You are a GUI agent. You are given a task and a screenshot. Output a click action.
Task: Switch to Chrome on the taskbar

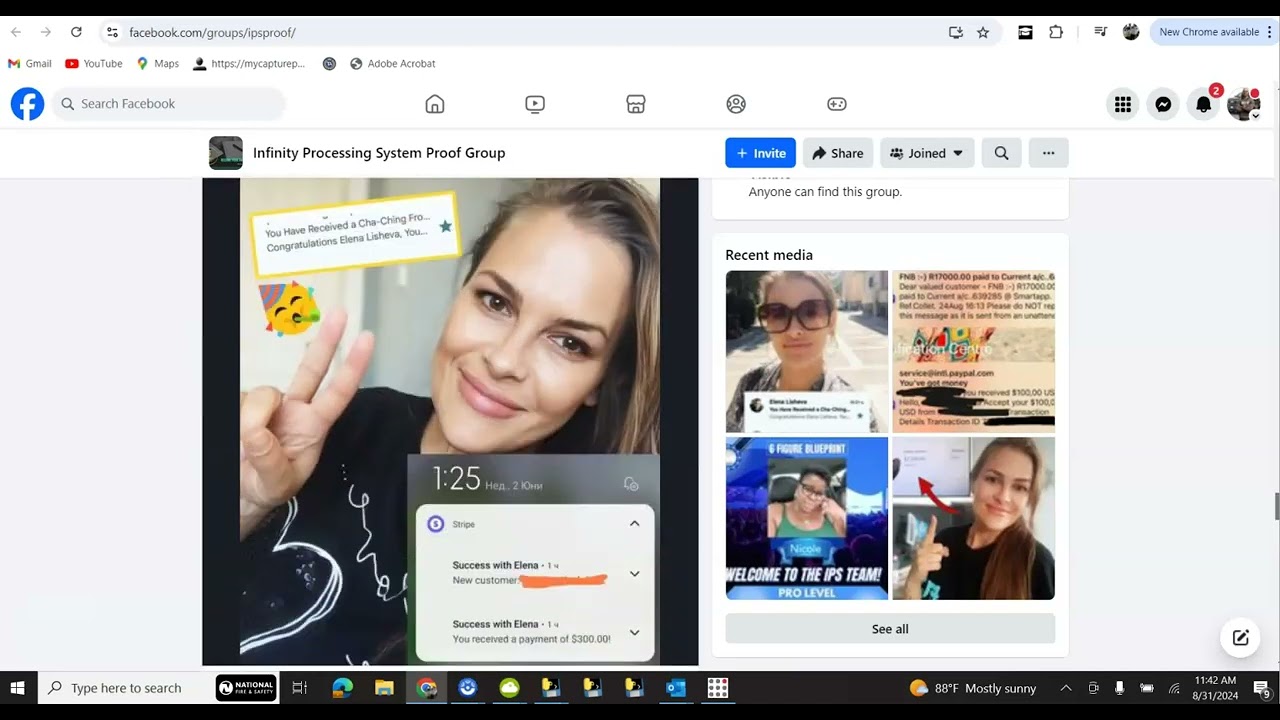click(427, 688)
